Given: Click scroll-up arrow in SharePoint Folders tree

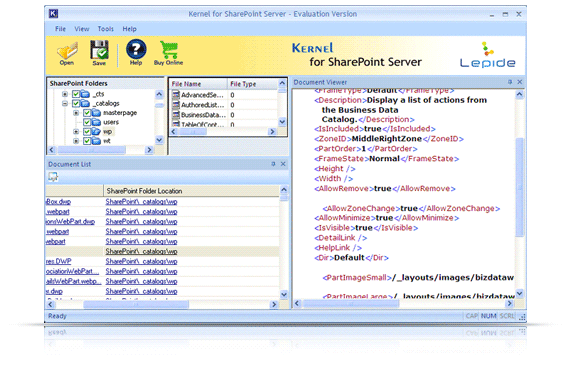Looking at the screenshot, I should click(x=159, y=94).
